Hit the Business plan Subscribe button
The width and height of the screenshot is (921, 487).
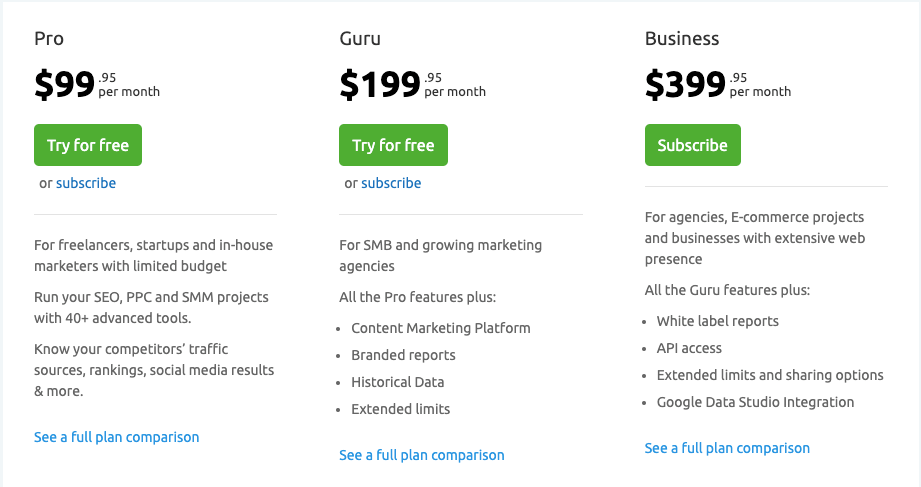pyautogui.click(x=692, y=145)
